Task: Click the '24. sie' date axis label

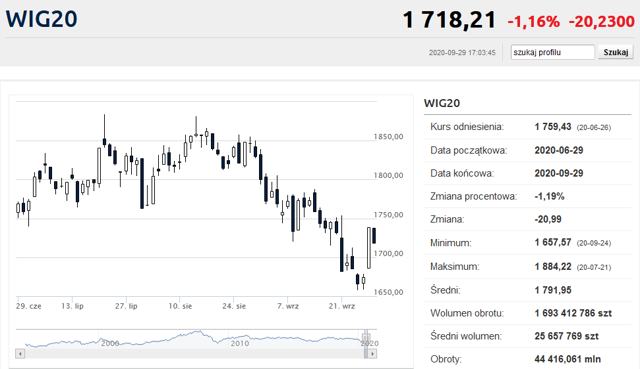Action: click(234, 306)
